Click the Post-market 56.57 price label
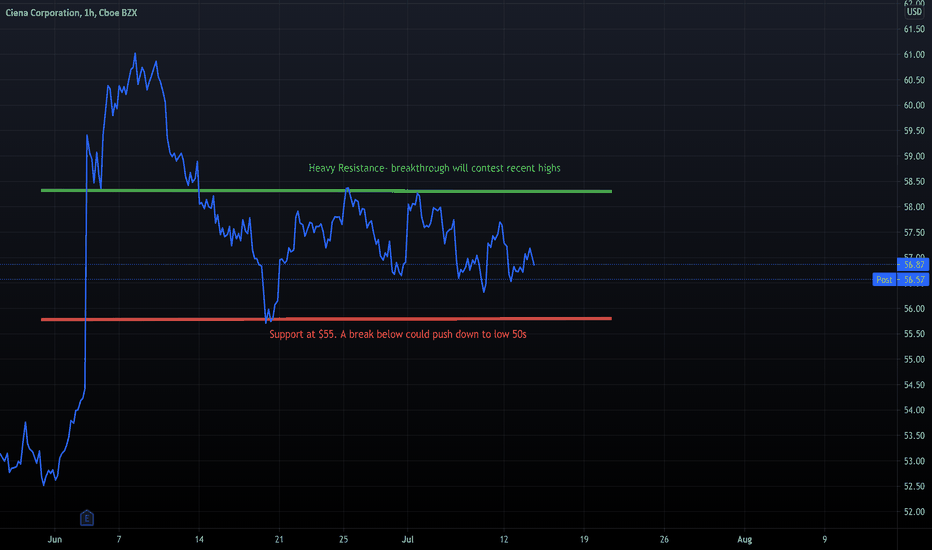This screenshot has height=550, width=932. click(x=900, y=279)
